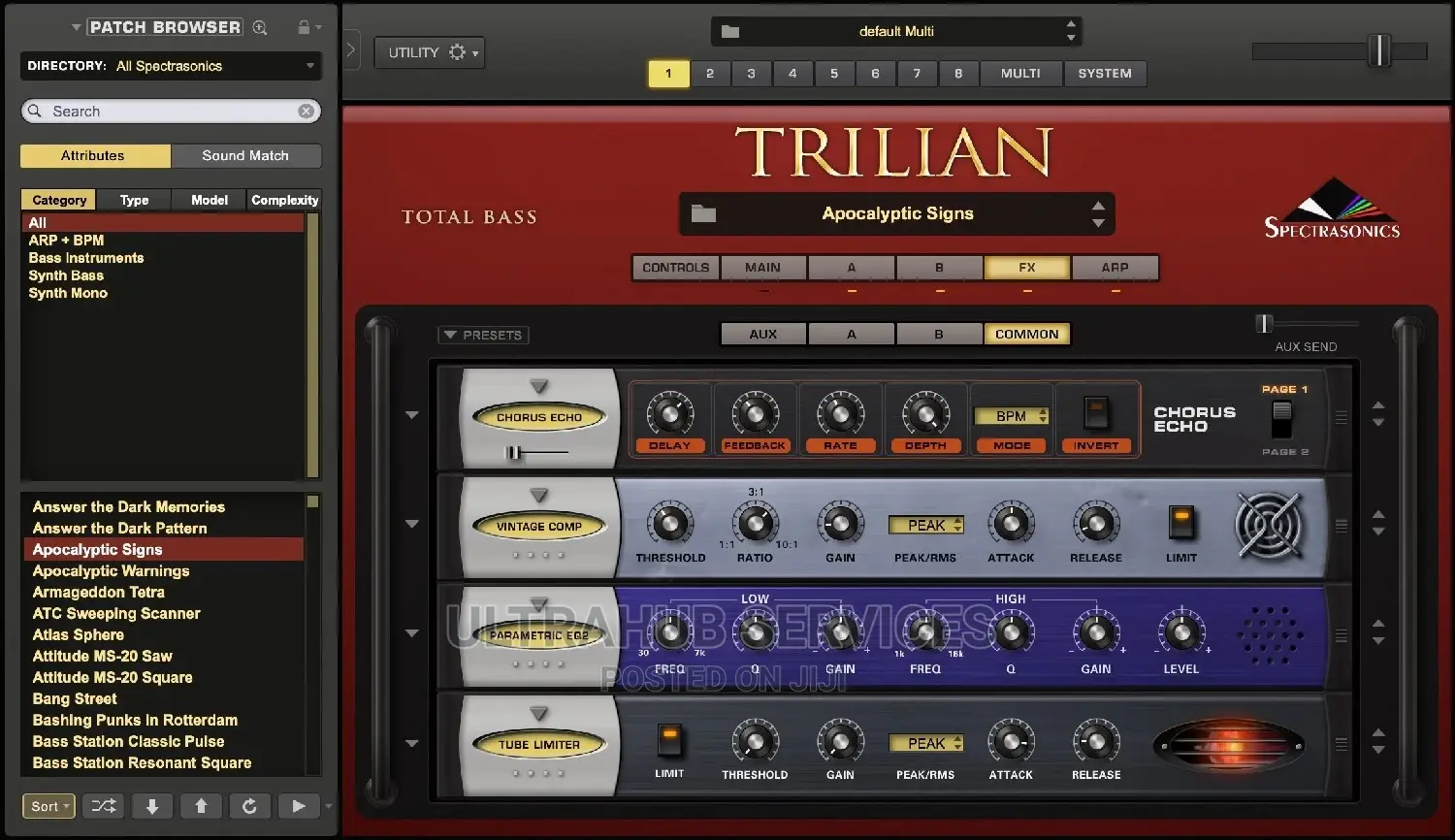
Task: Adjust the master volume slider
Action: coord(1378,50)
